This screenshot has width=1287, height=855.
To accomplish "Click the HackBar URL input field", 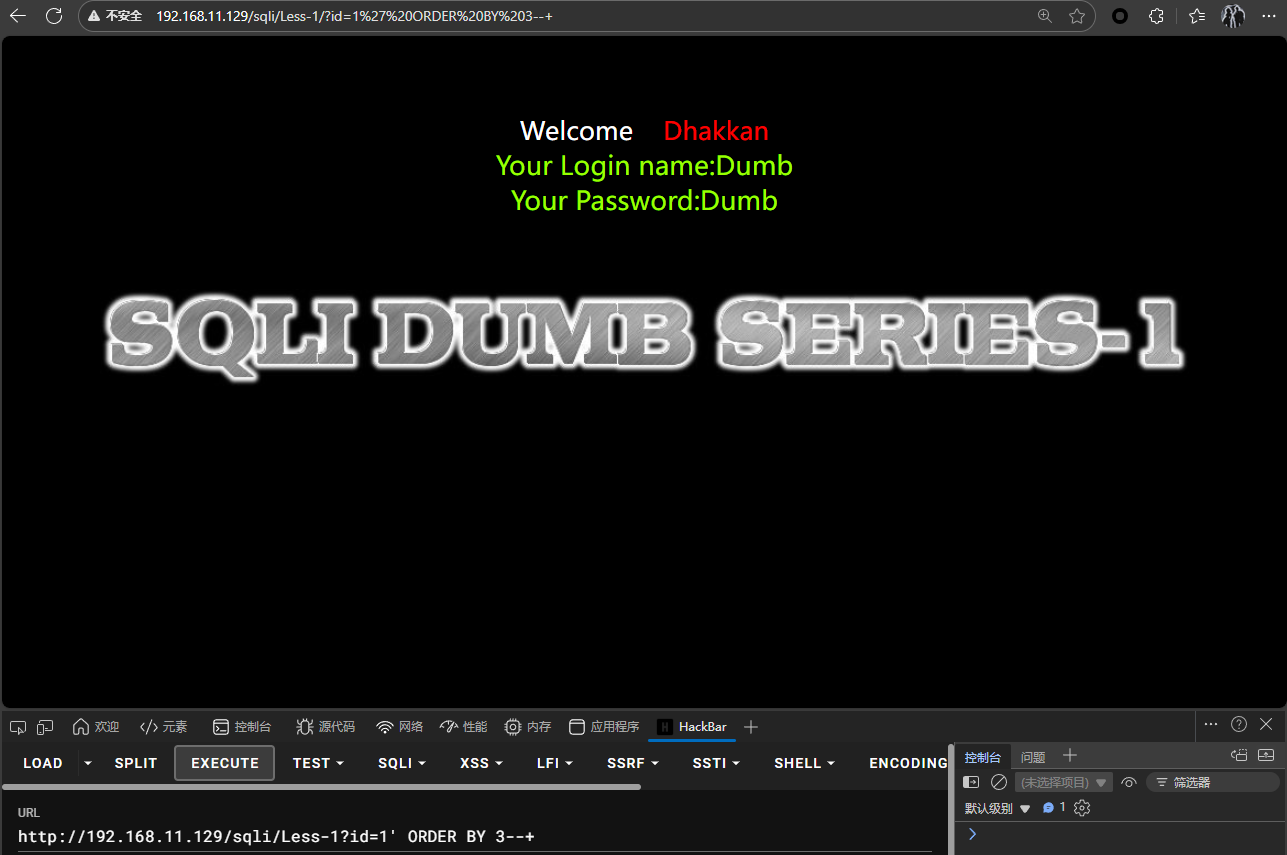I will 470,836.
